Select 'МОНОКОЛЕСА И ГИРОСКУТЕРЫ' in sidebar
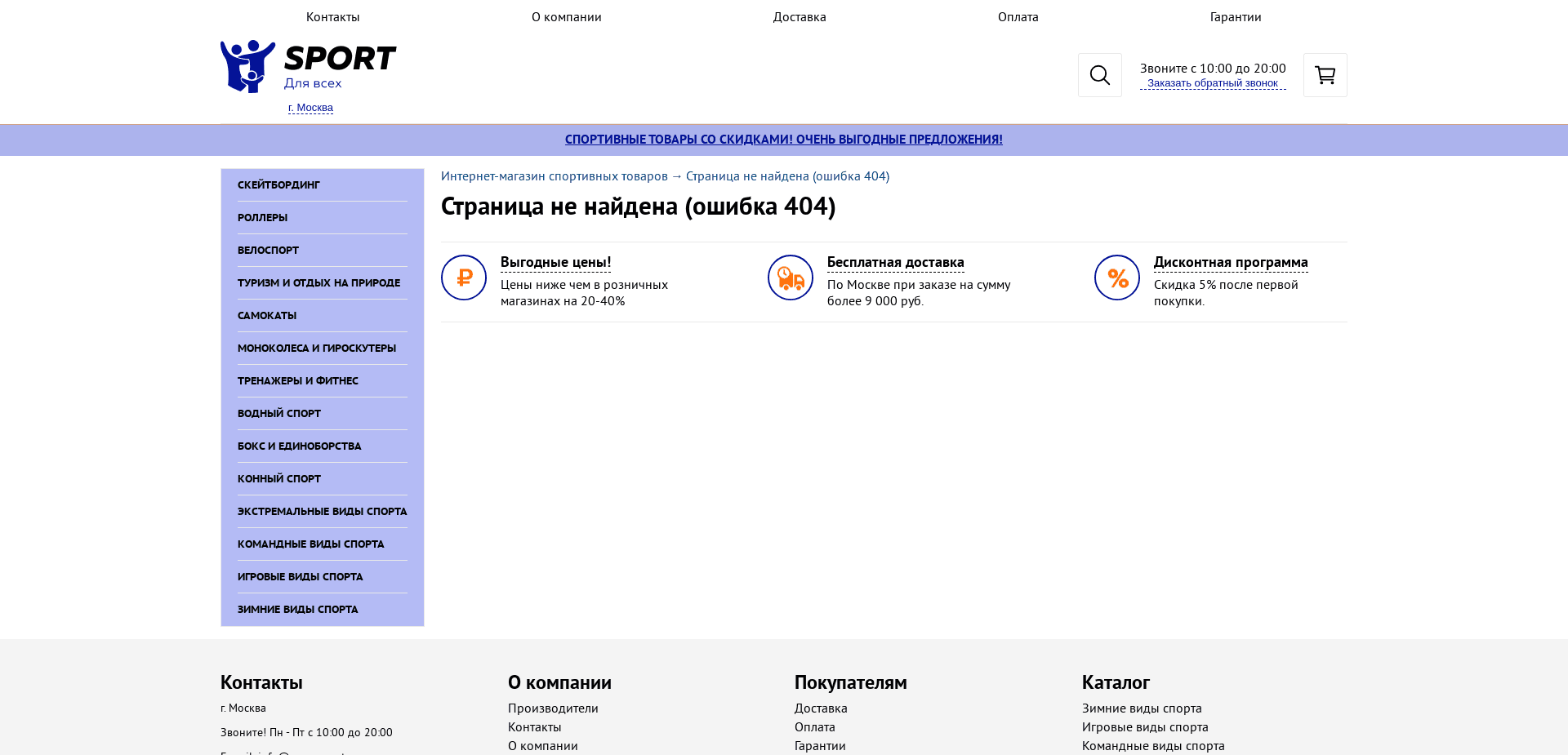 point(316,348)
